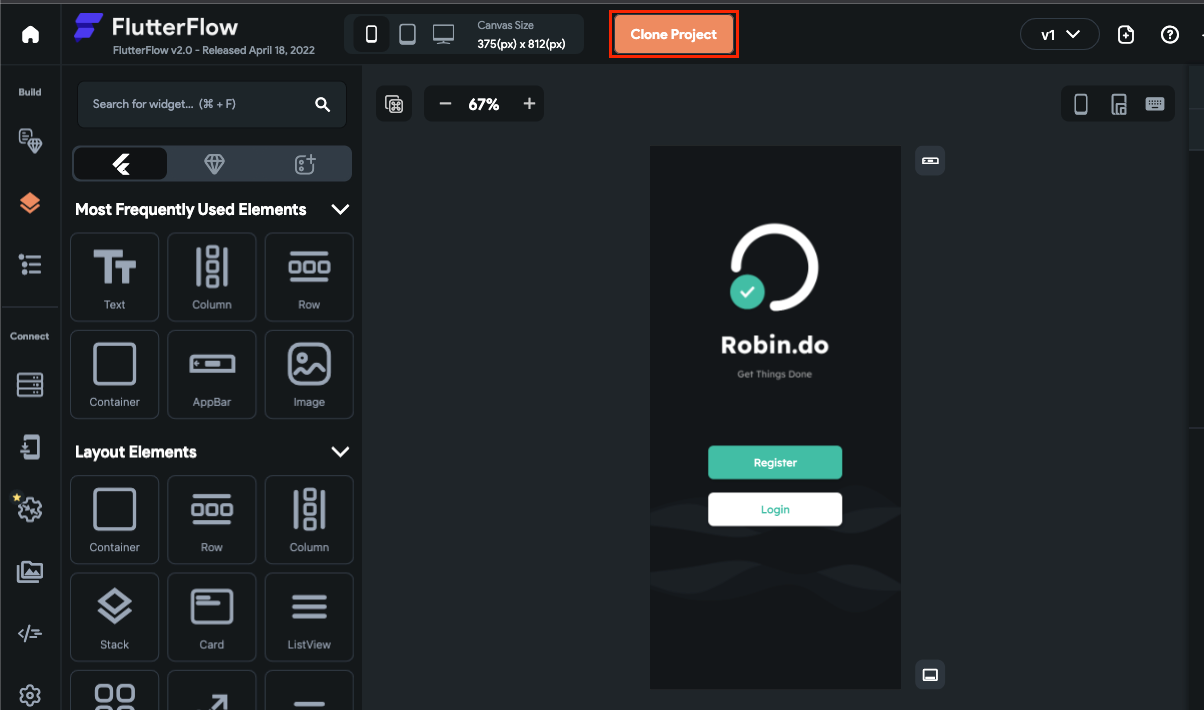
Task: Toggle the on-screen keyboard preview
Action: tap(1155, 104)
